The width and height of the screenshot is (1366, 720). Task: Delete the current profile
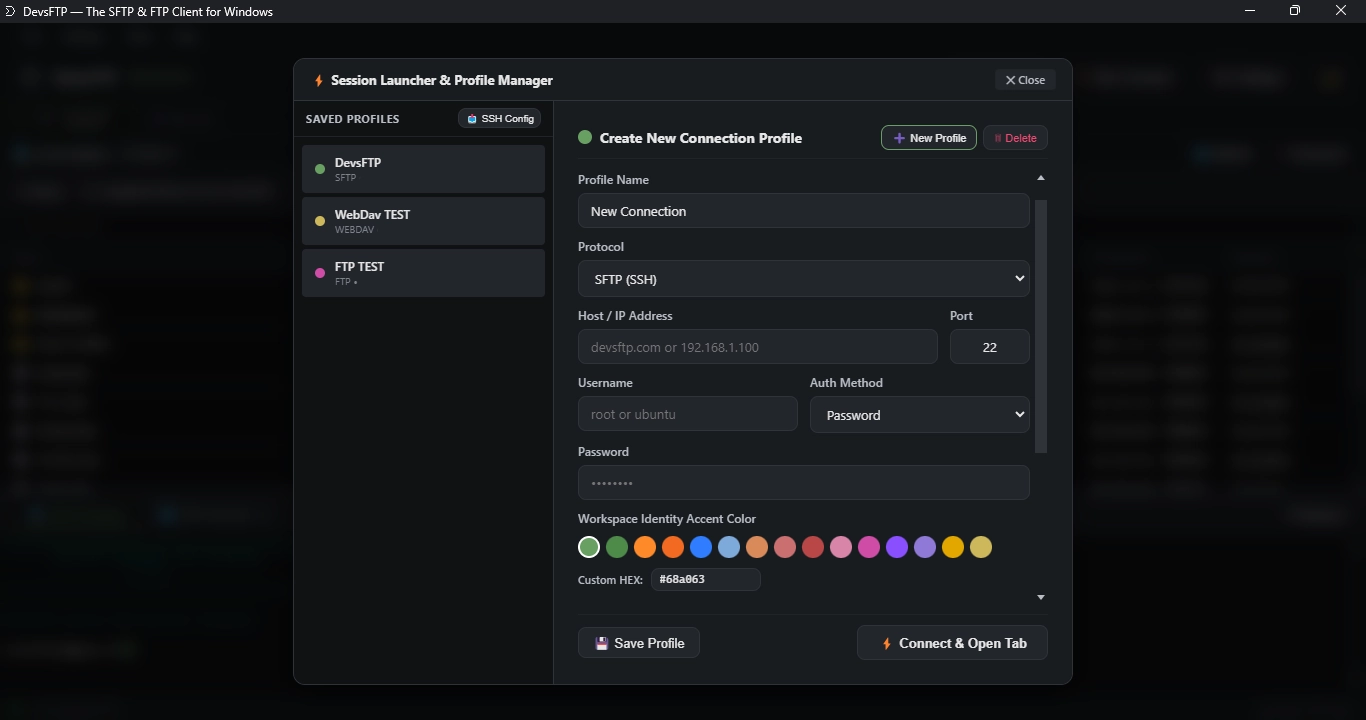pyautogui.click(x=1015, y=138)
